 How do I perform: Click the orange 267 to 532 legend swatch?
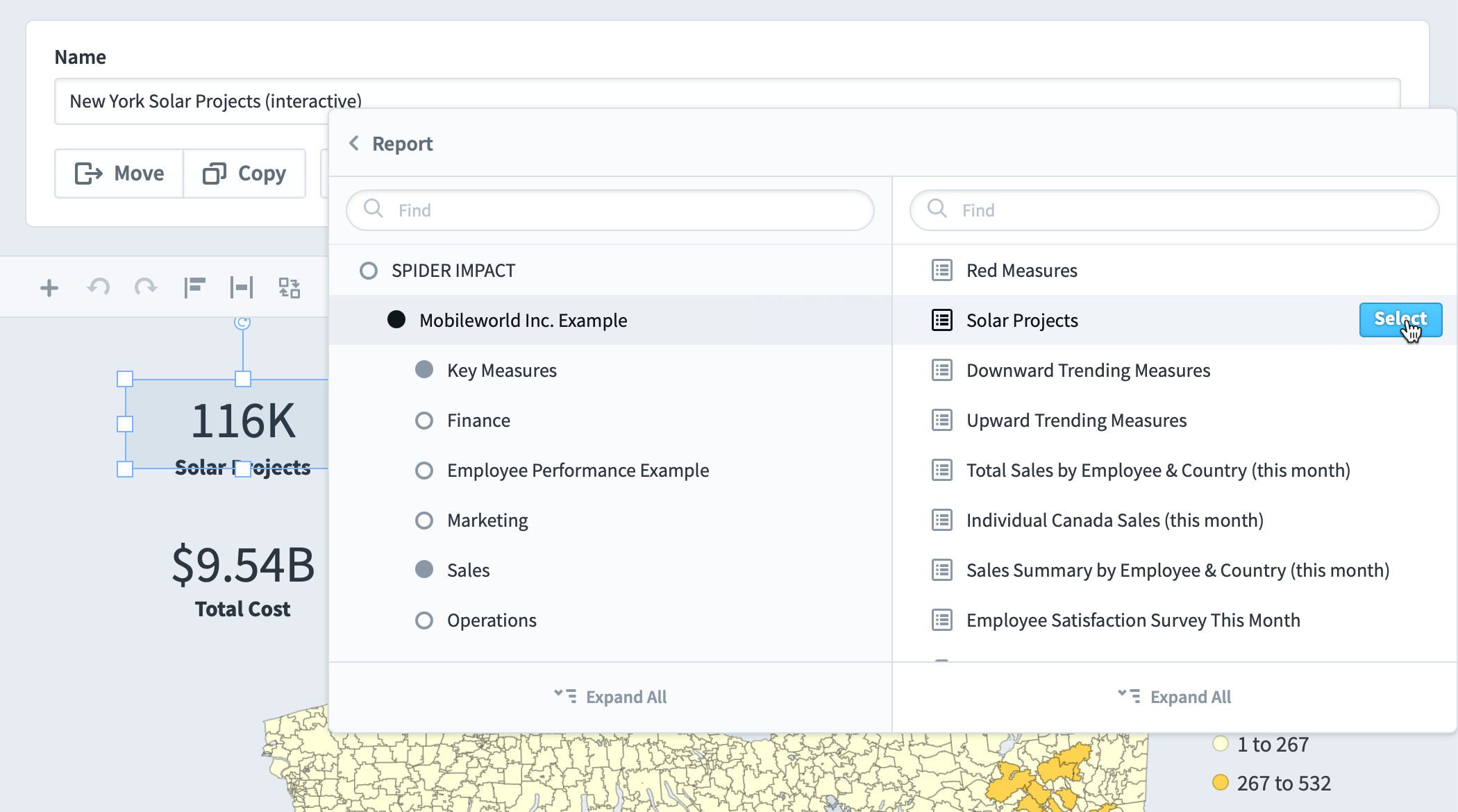1221,783
